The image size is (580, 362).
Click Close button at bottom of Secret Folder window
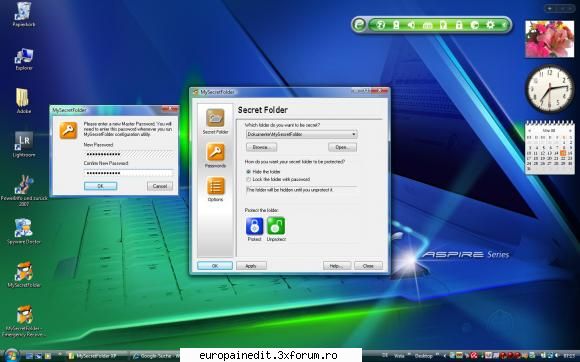368,265
